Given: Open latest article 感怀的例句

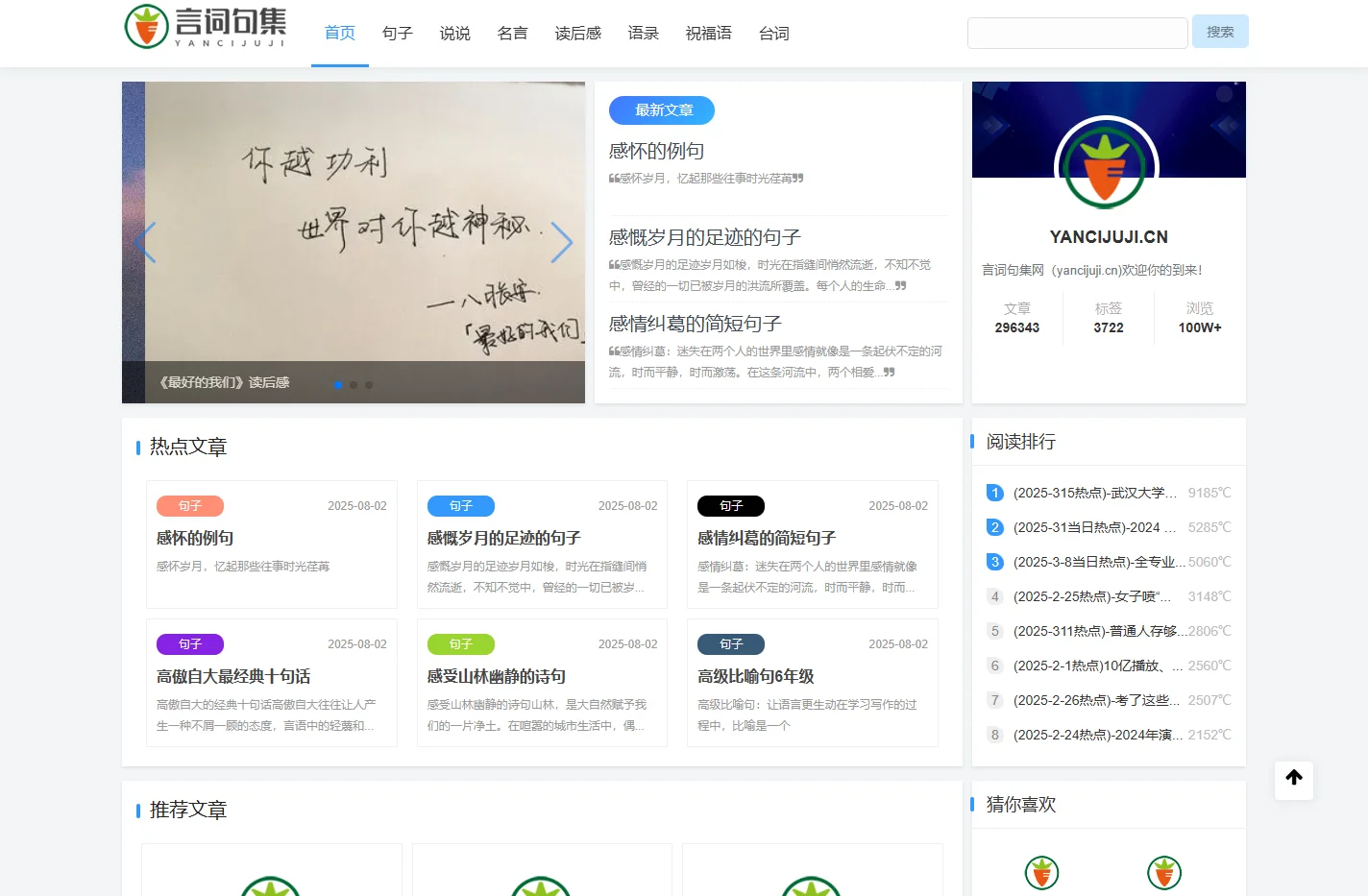Looking at the screenshot, I should click(x=657, y=151).
